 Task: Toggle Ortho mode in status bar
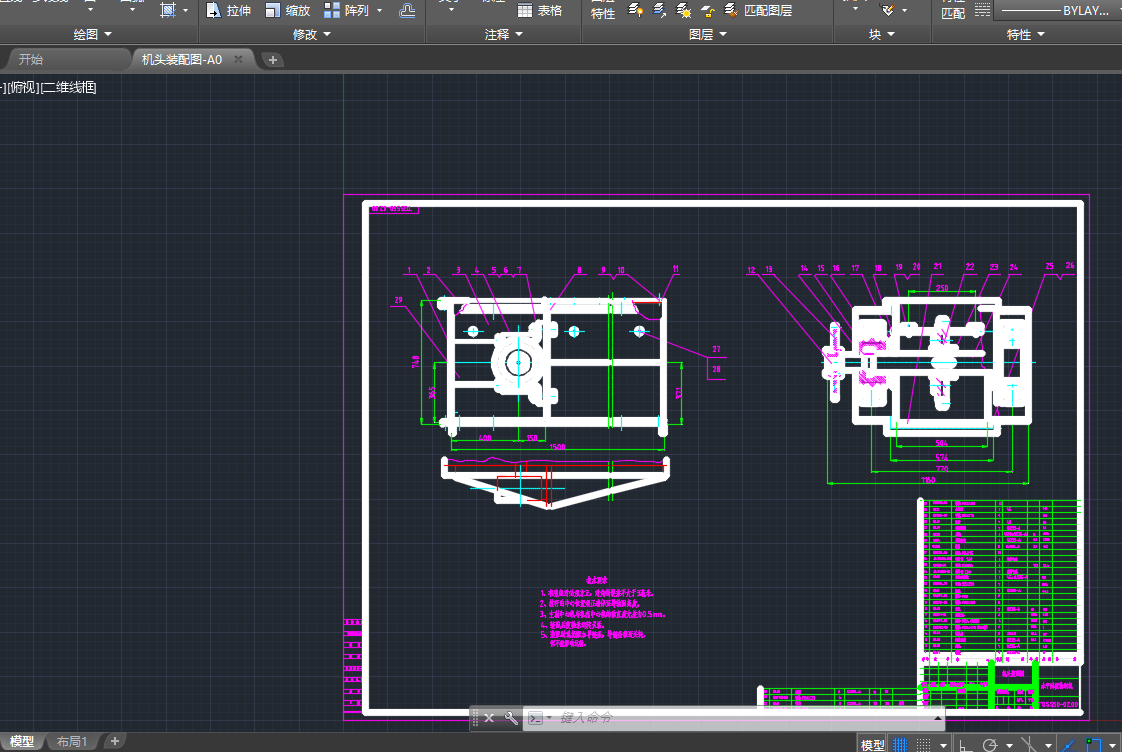(x=965, y=745)
